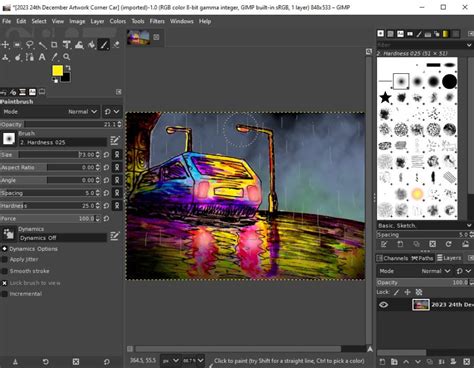Open the brush editor next to Brush name
Image resolution: width=474 pixels, height=368 pixels.
115,140
